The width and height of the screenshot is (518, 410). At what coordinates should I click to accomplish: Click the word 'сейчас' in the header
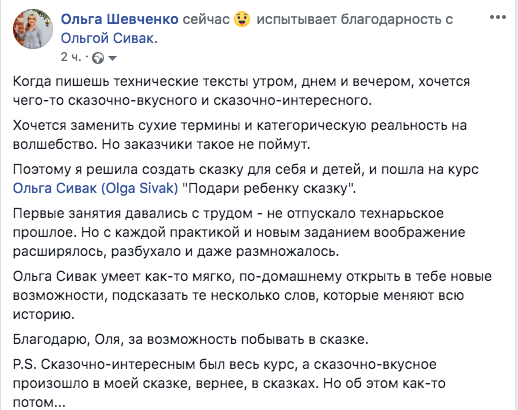(x=206, y=19)
